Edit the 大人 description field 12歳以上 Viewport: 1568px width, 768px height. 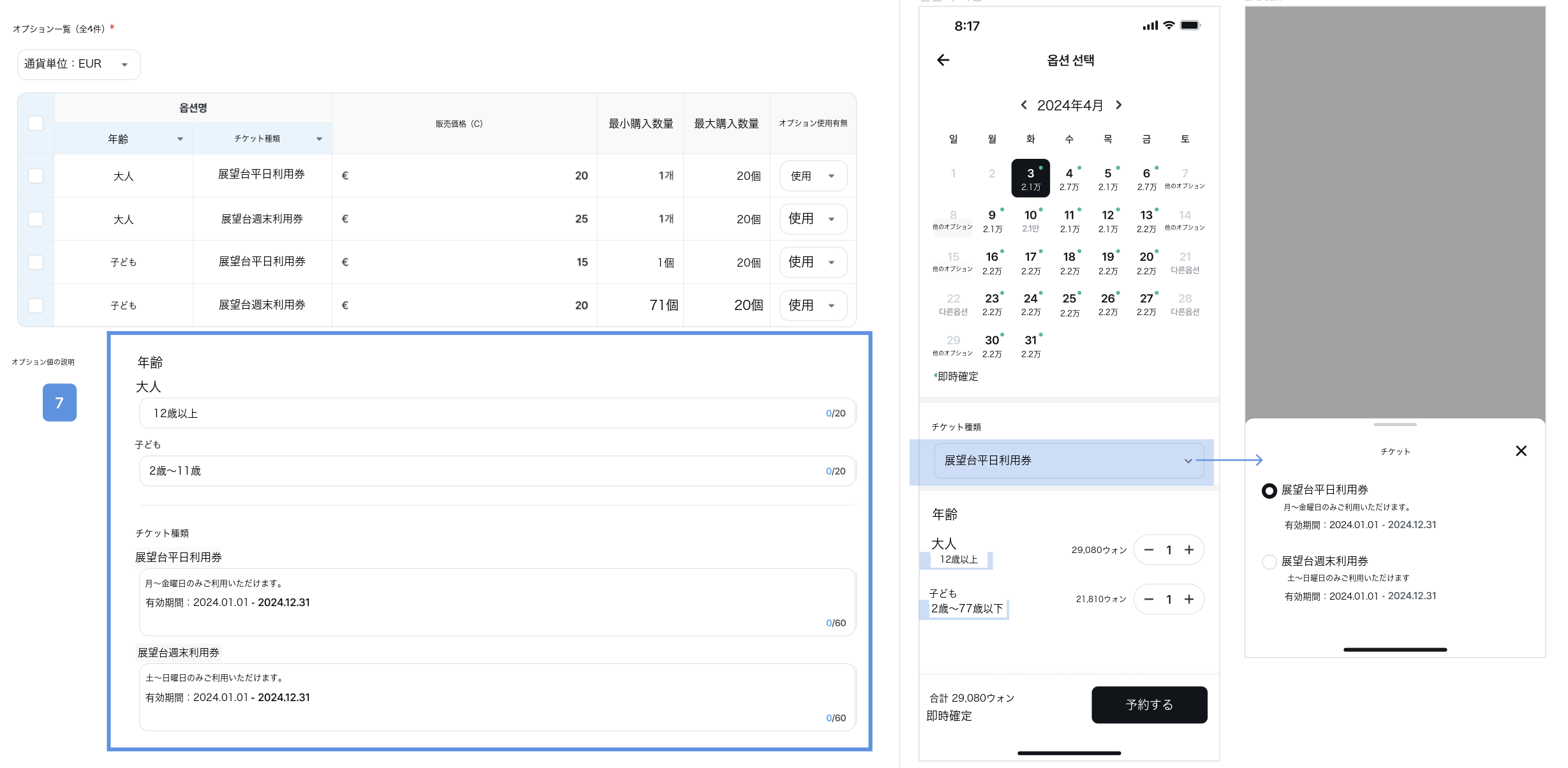click(x=497, y=413)
